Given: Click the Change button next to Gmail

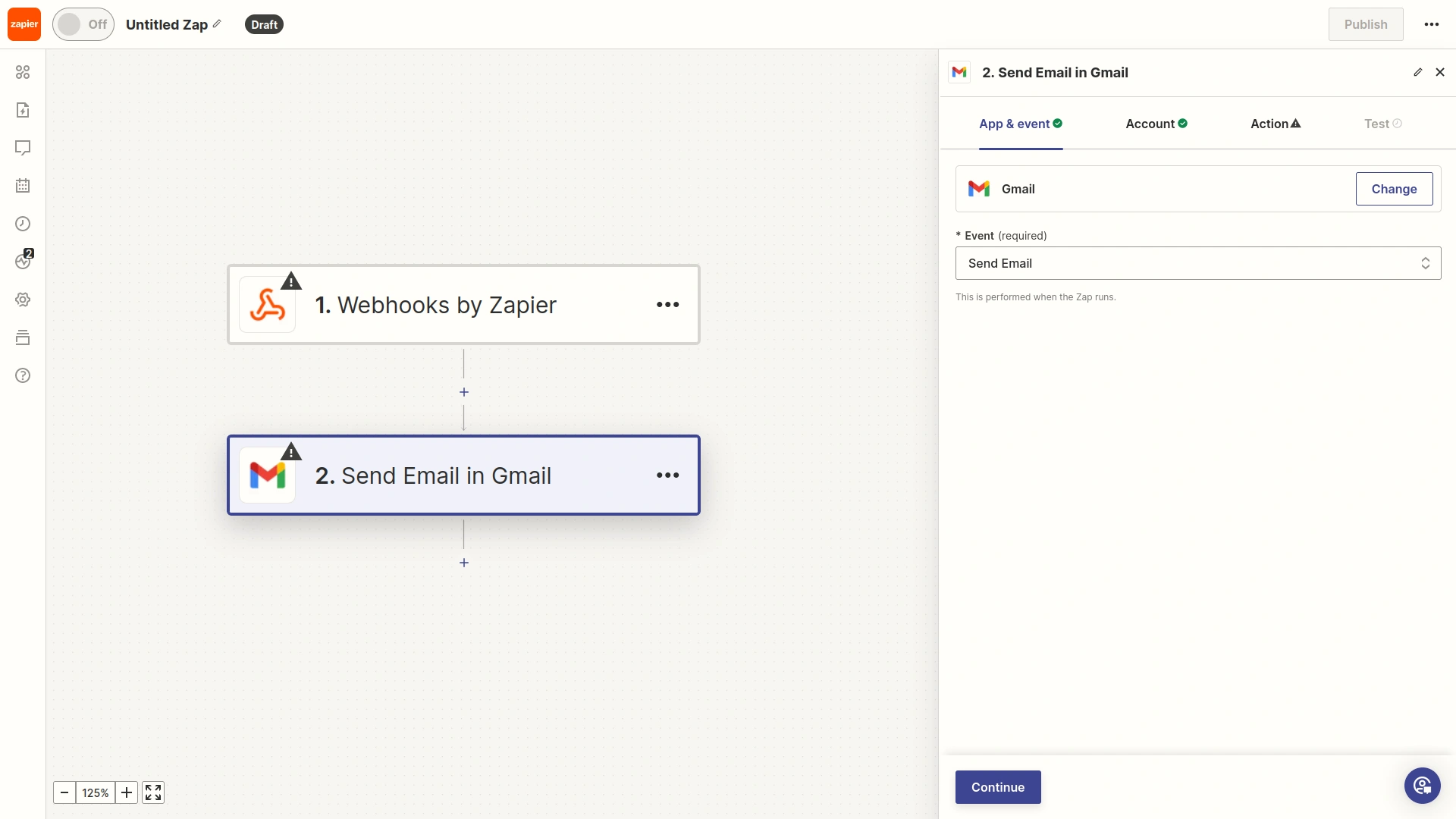Looking at the screenshot, I should point(1394,188).
